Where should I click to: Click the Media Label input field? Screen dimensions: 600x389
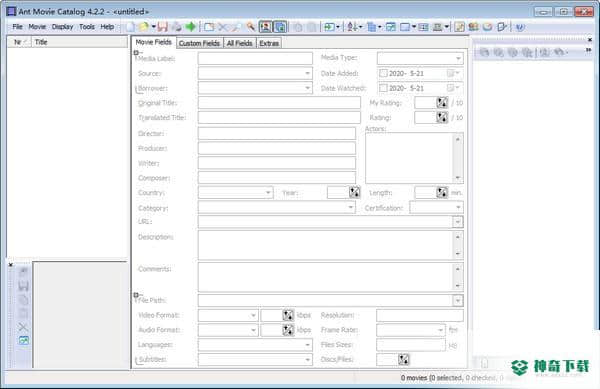255,59
